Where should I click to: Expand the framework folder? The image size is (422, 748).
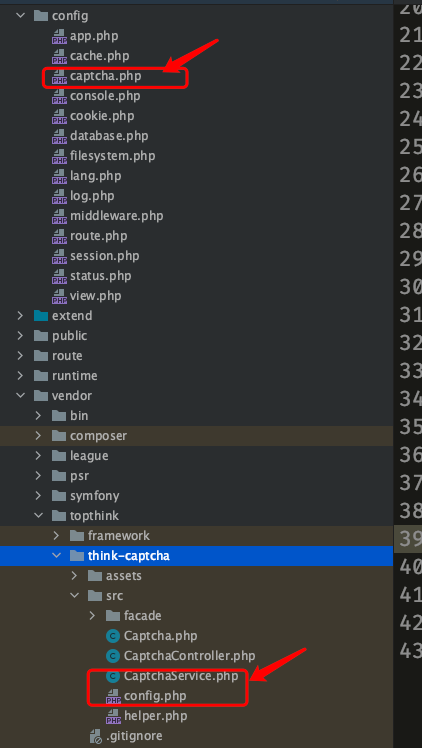pos(56,536)
